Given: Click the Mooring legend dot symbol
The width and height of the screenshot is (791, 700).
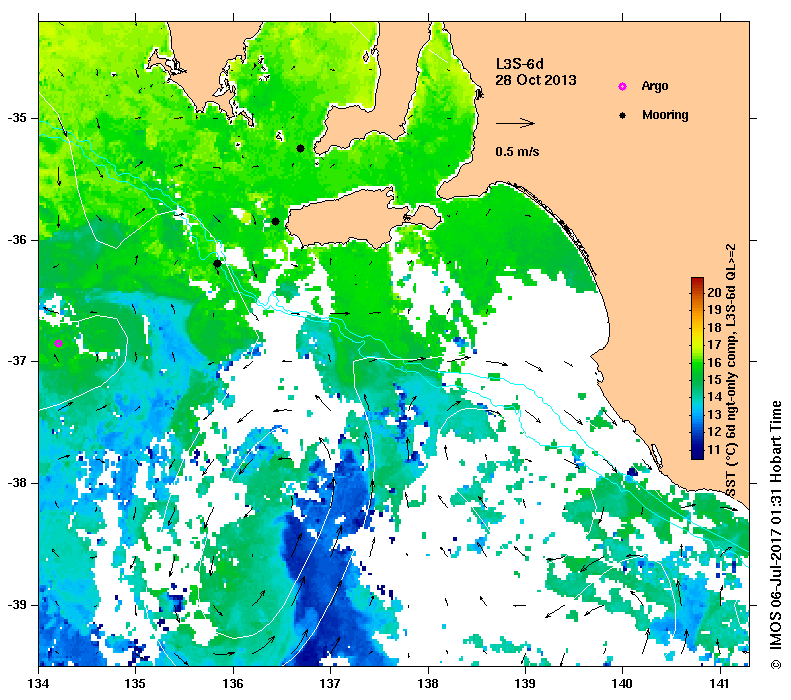Looking at the screenshot, I should 623,115.
